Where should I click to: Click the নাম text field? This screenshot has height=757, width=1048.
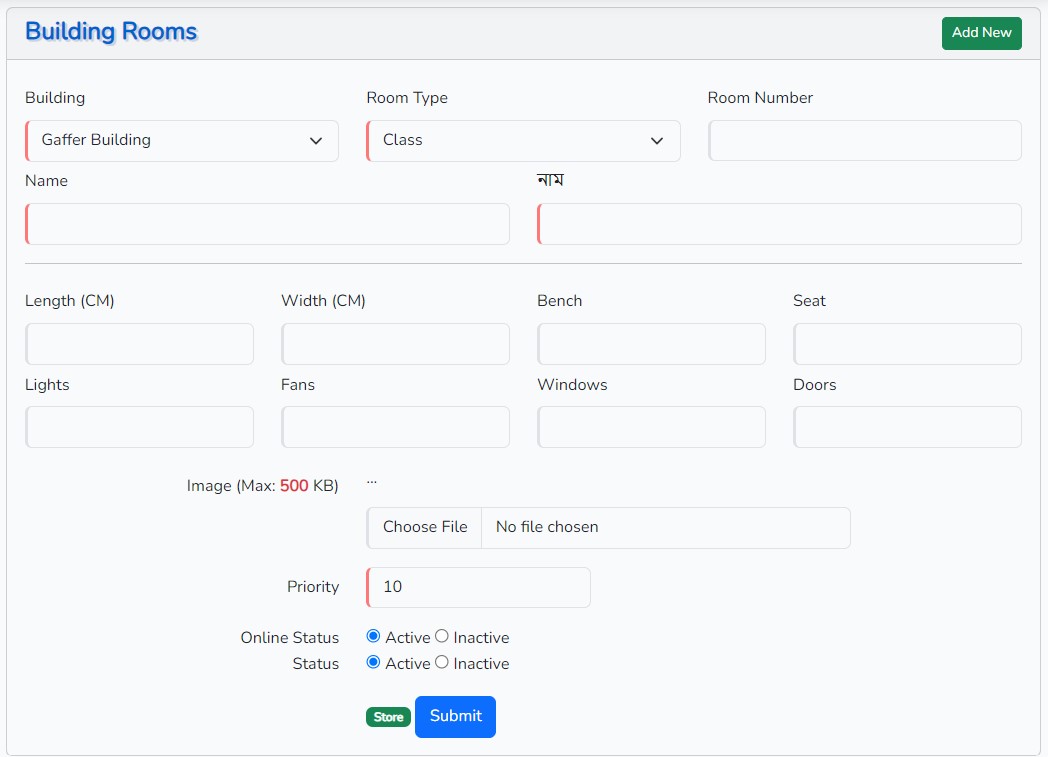pyautogui.click(x=780, y=224)
